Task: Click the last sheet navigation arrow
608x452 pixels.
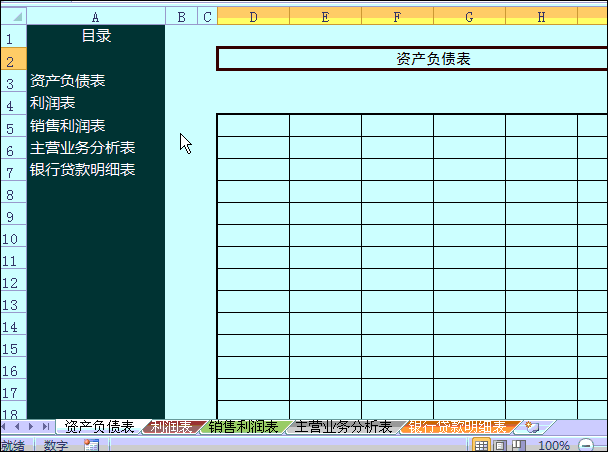Action: (x=46, y=427)
